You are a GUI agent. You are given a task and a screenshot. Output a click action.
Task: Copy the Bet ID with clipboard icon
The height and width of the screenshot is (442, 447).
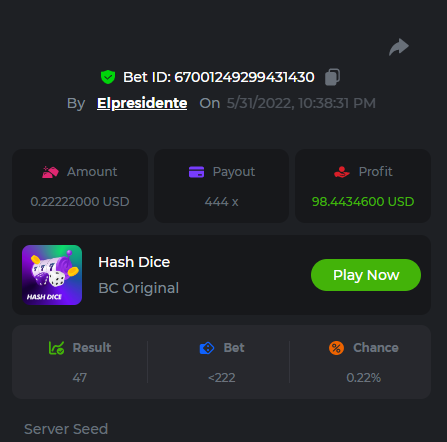332,77
